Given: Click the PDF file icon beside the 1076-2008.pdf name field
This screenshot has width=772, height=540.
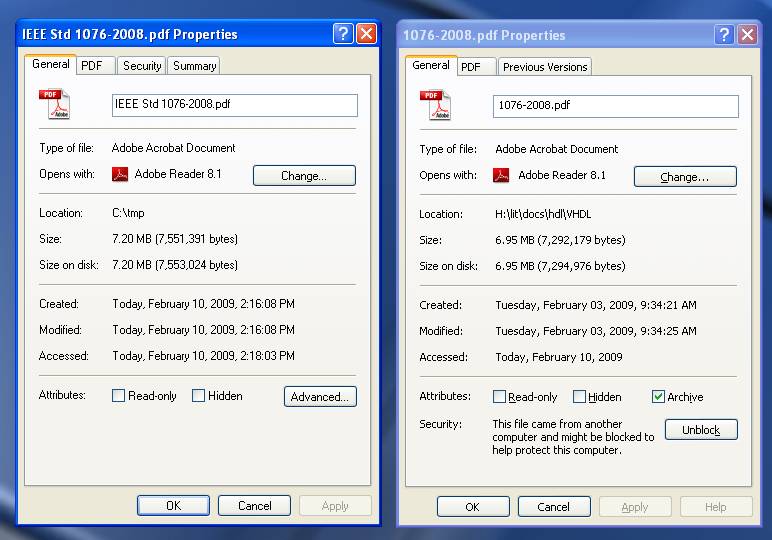Looking at the screenshot, I should click(x=435, y=106).
